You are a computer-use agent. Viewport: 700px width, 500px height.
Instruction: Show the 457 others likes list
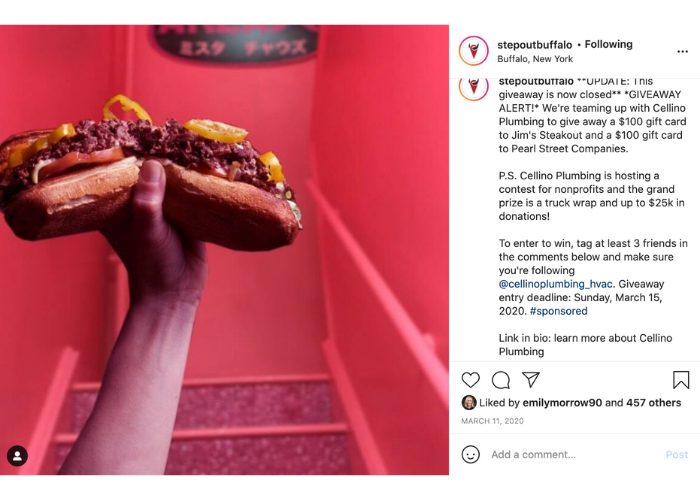[x=654, y=403]
